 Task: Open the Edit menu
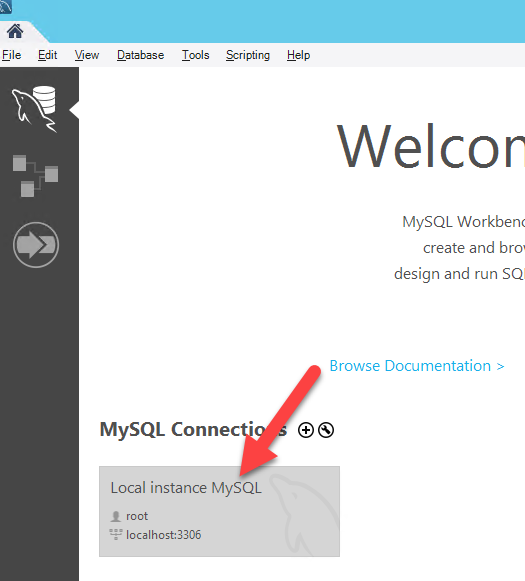tap(47, 55)
